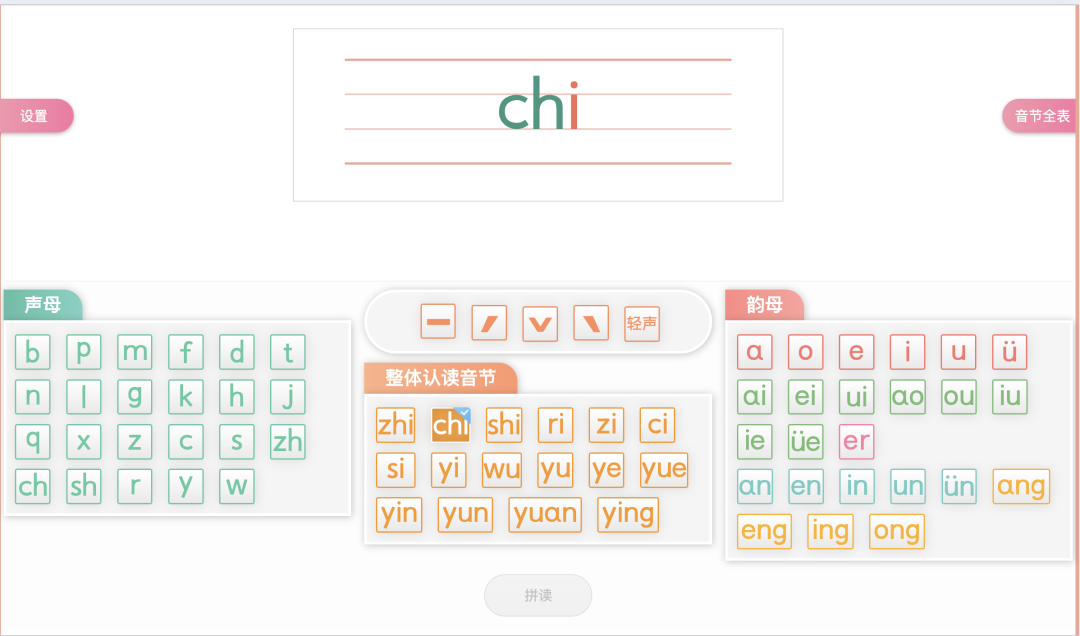Open the 音节全表 syllable table

(x=1044, y=116)
